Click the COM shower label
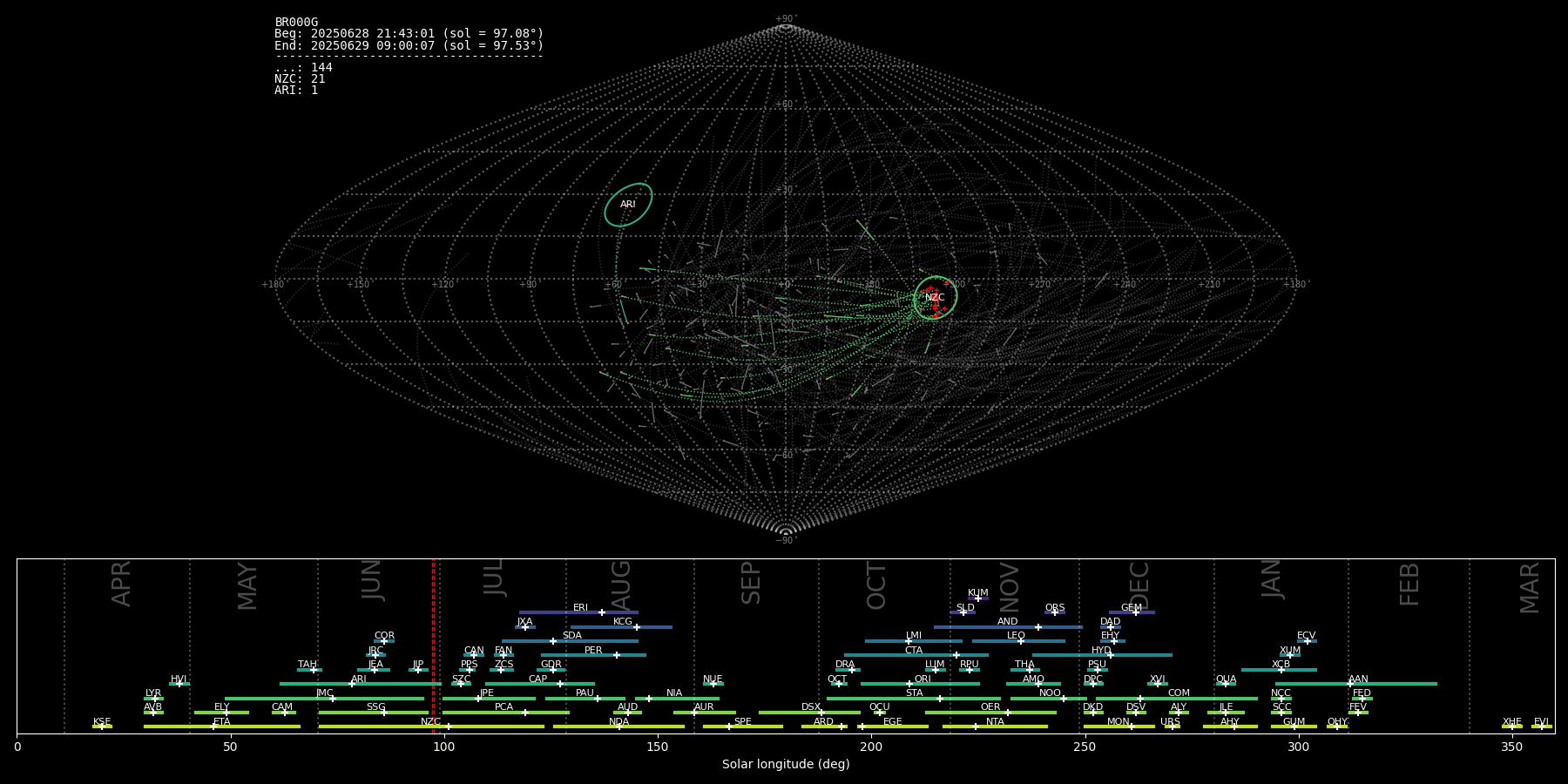1568x784 pixels. point(1179,693)
